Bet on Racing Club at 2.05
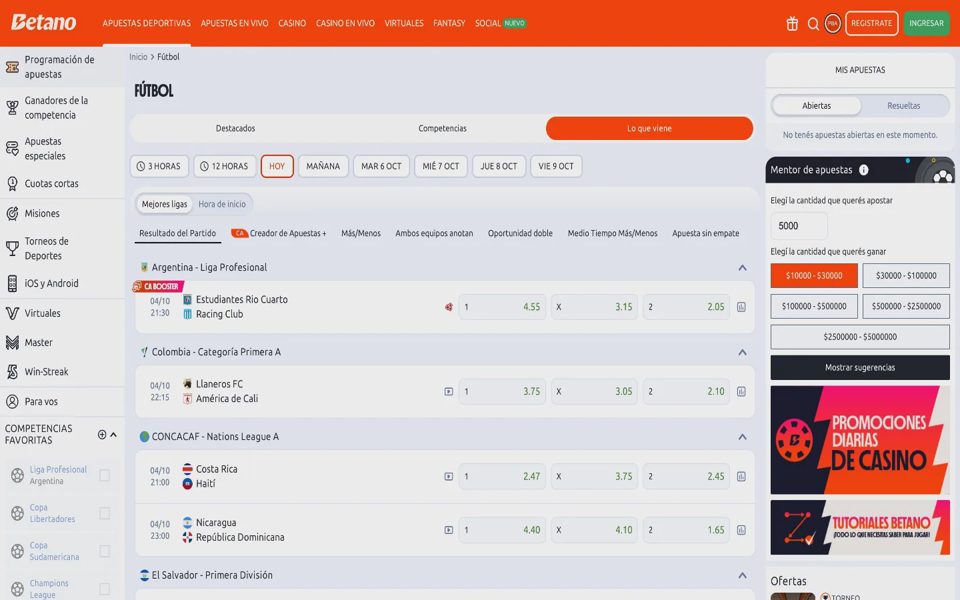The width and height of the screenshot is (960, 600). click(686, 307)
